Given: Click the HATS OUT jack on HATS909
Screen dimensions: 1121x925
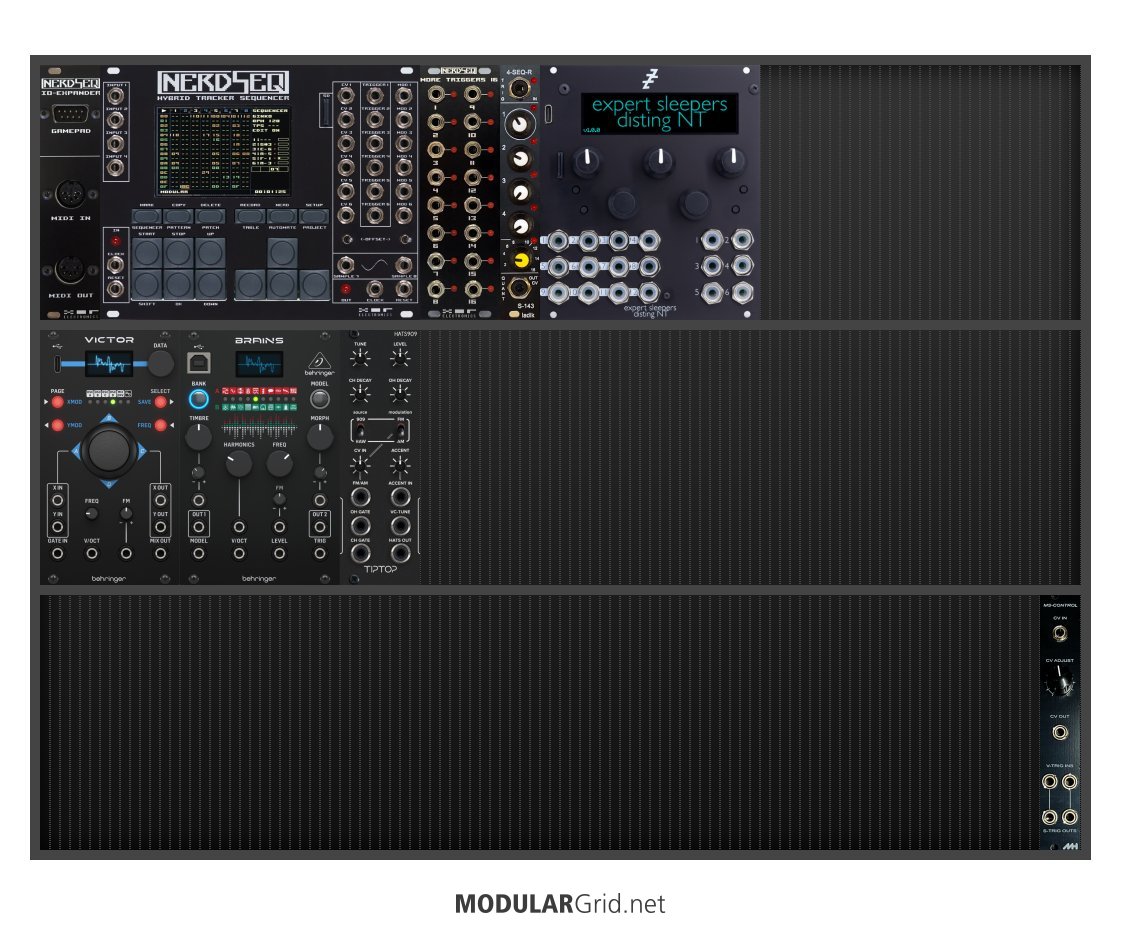Looking at the screenshot, I should (400, 553).
